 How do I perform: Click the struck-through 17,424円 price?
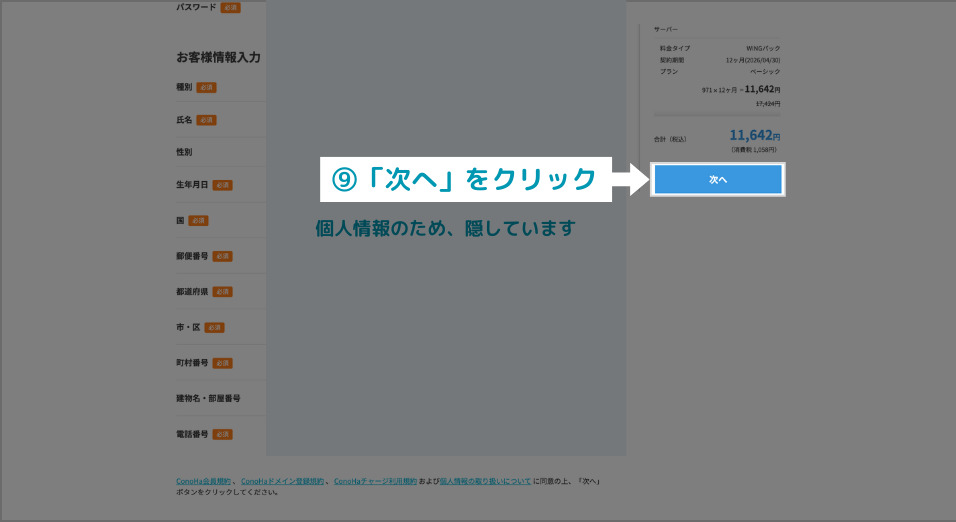coord(768,104)
